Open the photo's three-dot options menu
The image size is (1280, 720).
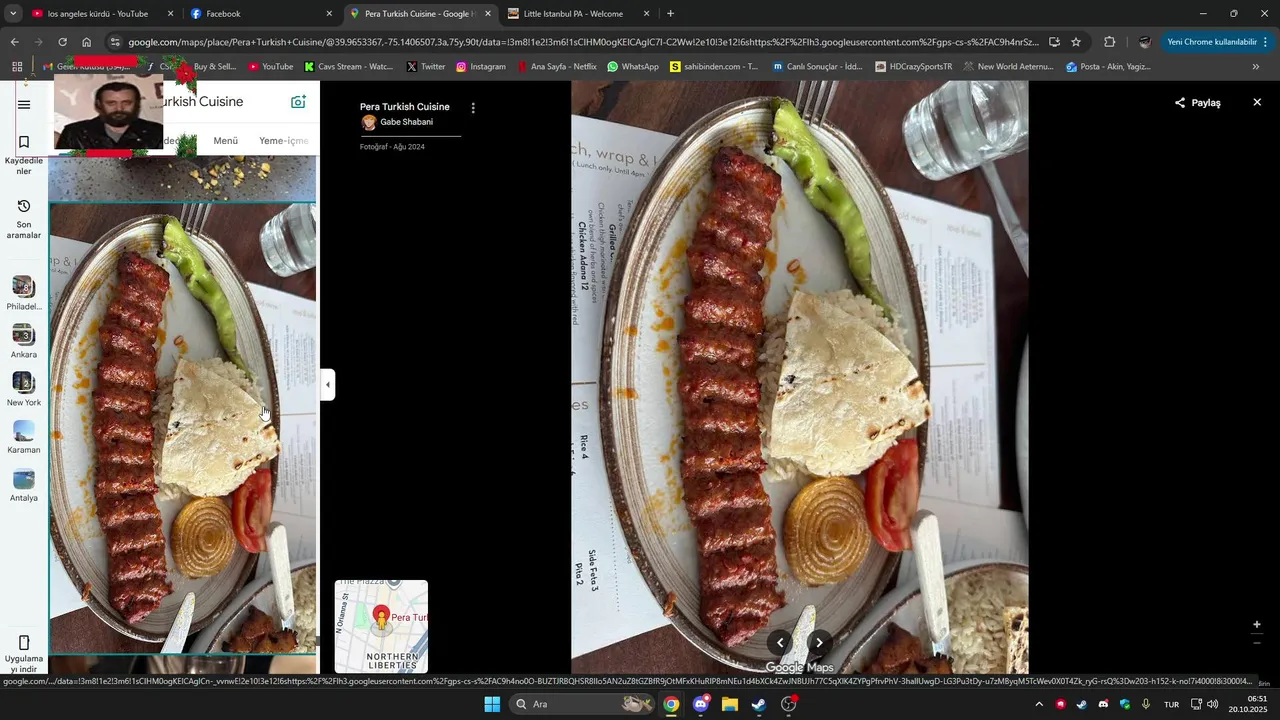pyautogui.click(x=473, y=108)
